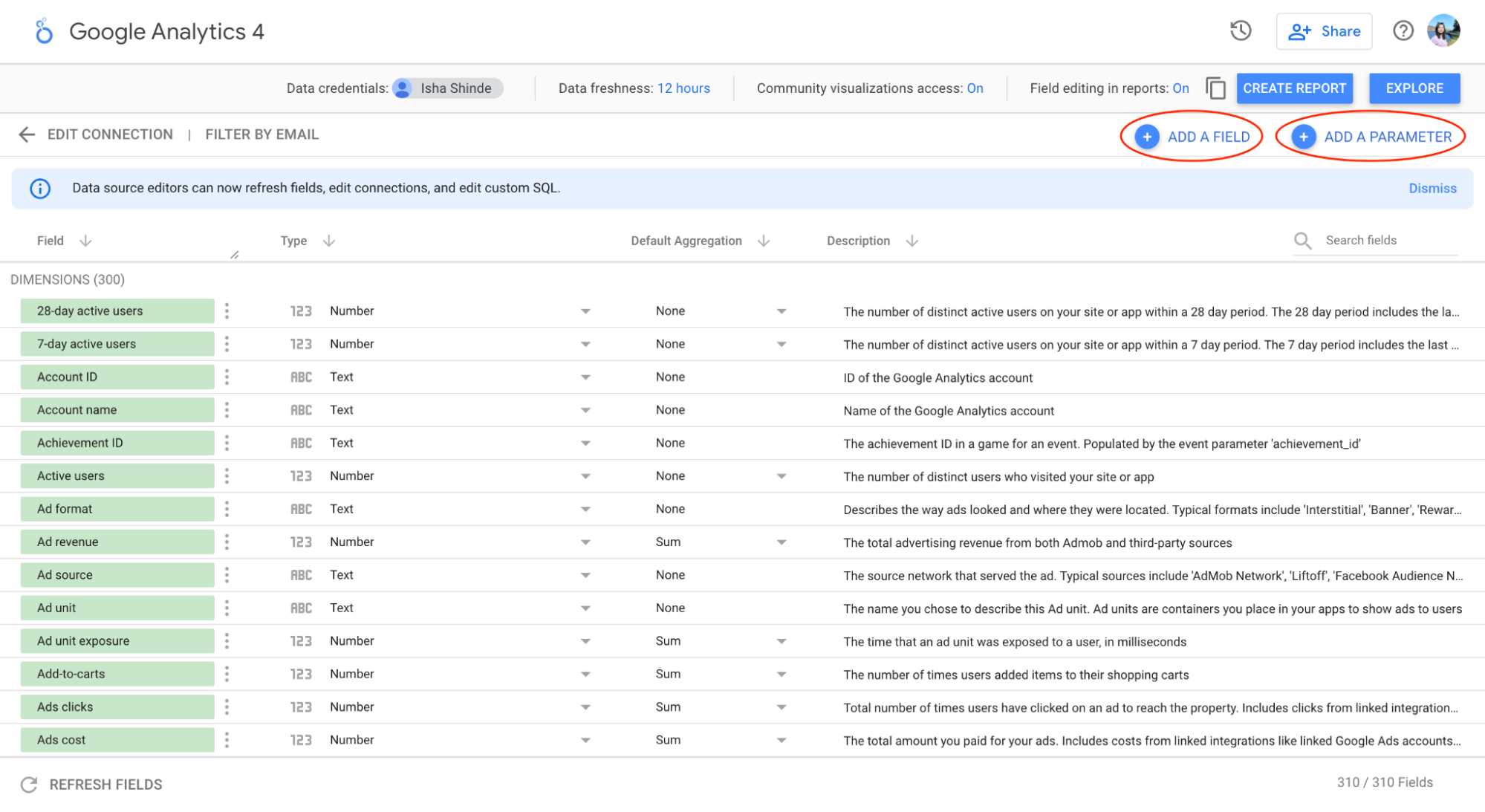Expand Type dropdown for Ad format
1485x812 pixels.
tap(585, 510)
